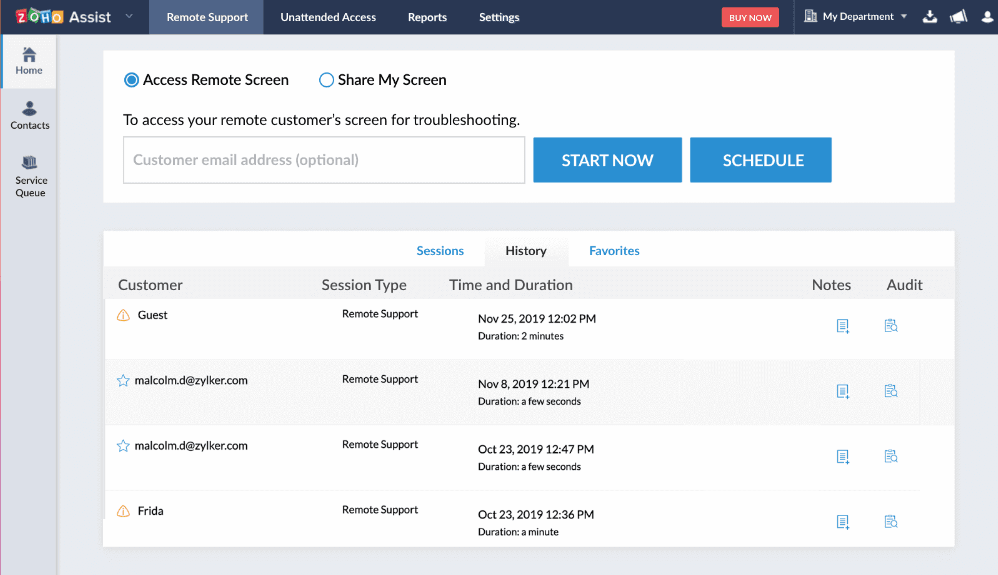The height and width of the screenshot is (575, 998).
Task: Select the Access Remote Screen radio button
Action: (x=131, y=80)
